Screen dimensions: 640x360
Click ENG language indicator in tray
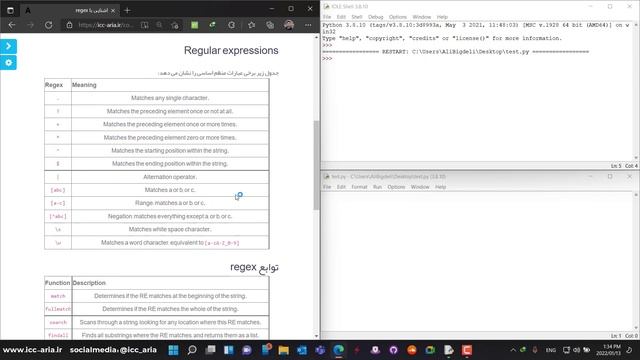pos(551,350)
